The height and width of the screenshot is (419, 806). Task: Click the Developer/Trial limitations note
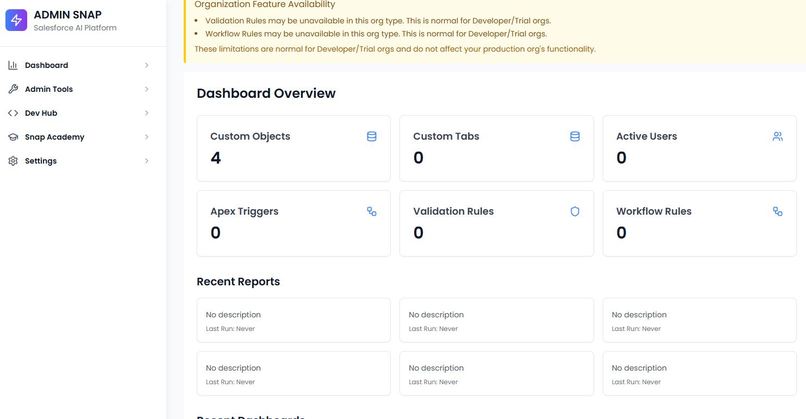pos(395,49)
